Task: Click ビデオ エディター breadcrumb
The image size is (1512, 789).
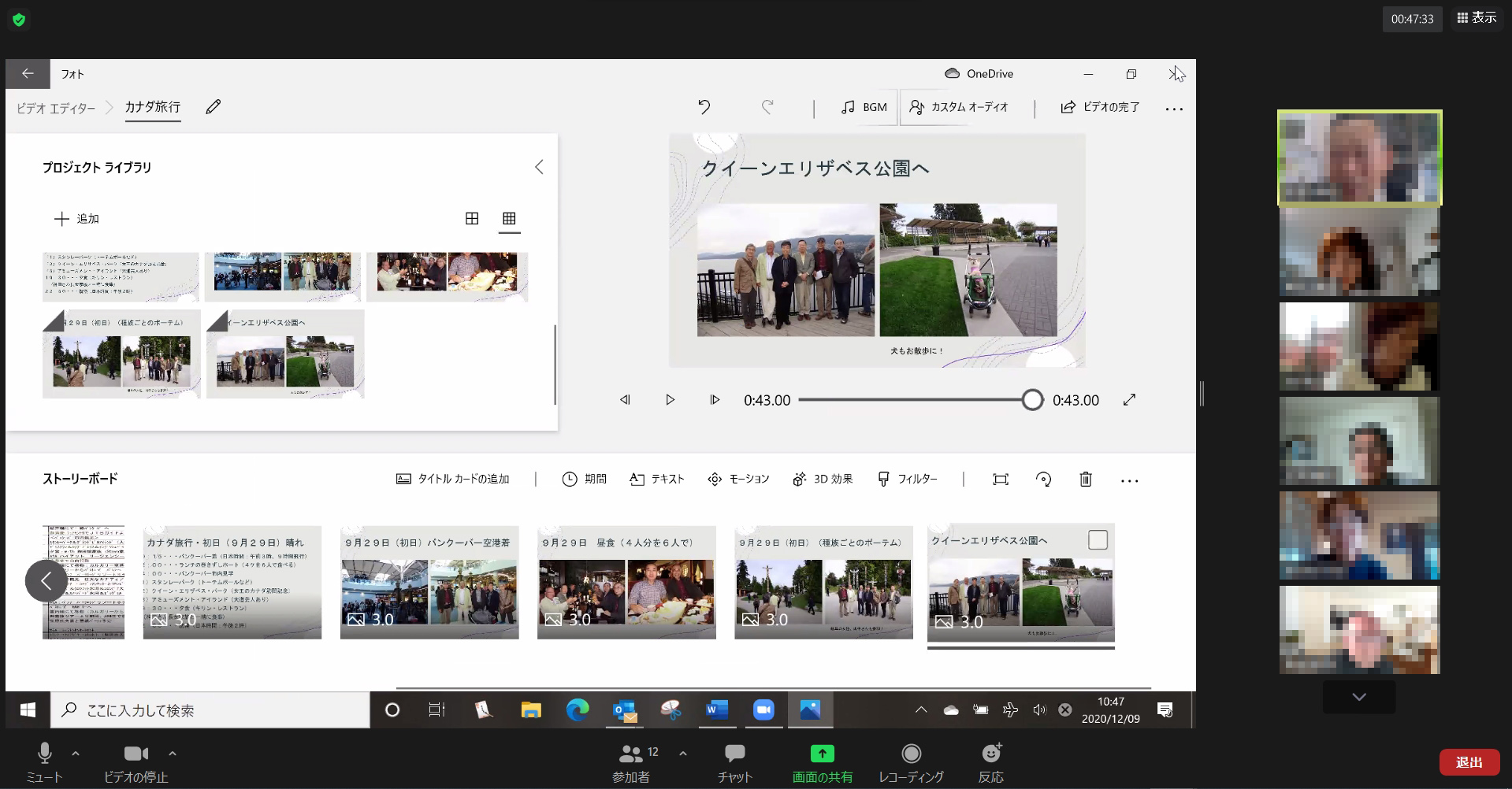Action: [56, 108]
